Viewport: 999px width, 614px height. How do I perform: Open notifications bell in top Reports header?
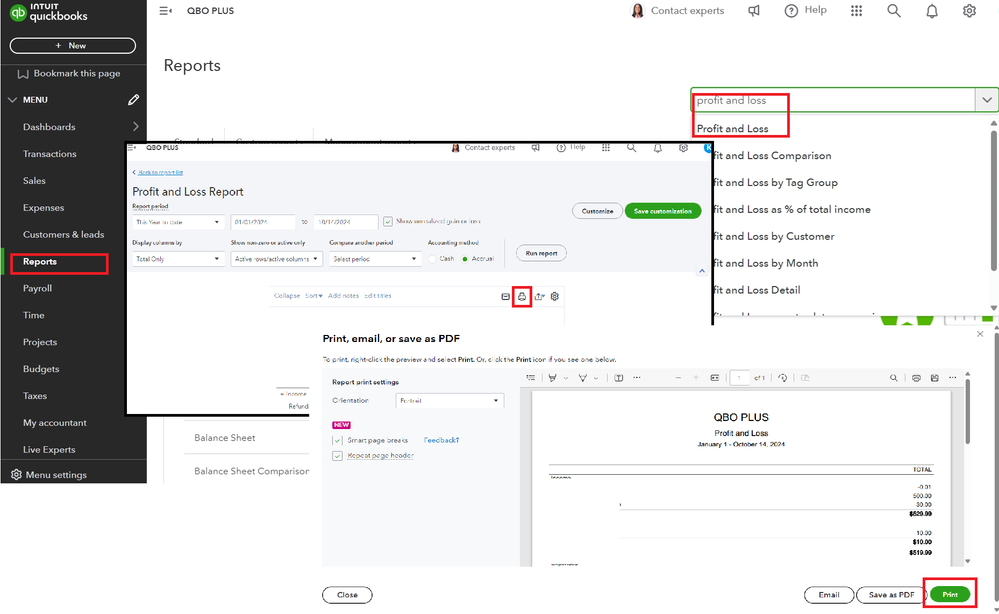click(x=931, y=11)
